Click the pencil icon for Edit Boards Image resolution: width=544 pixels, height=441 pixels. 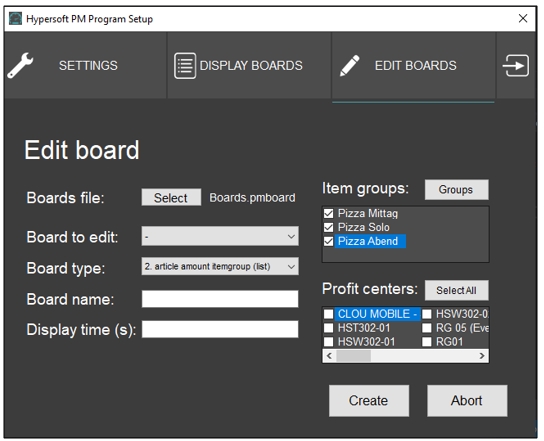[349, 66]
